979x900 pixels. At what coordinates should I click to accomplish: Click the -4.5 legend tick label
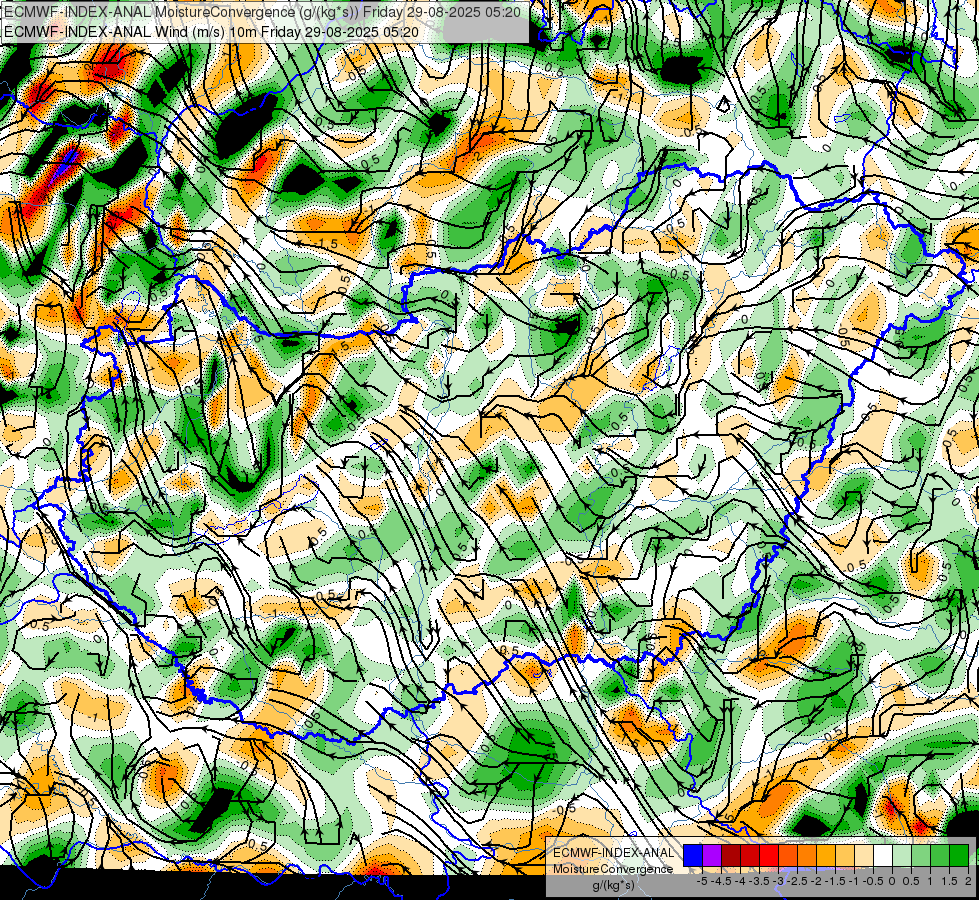pos(721,881)
